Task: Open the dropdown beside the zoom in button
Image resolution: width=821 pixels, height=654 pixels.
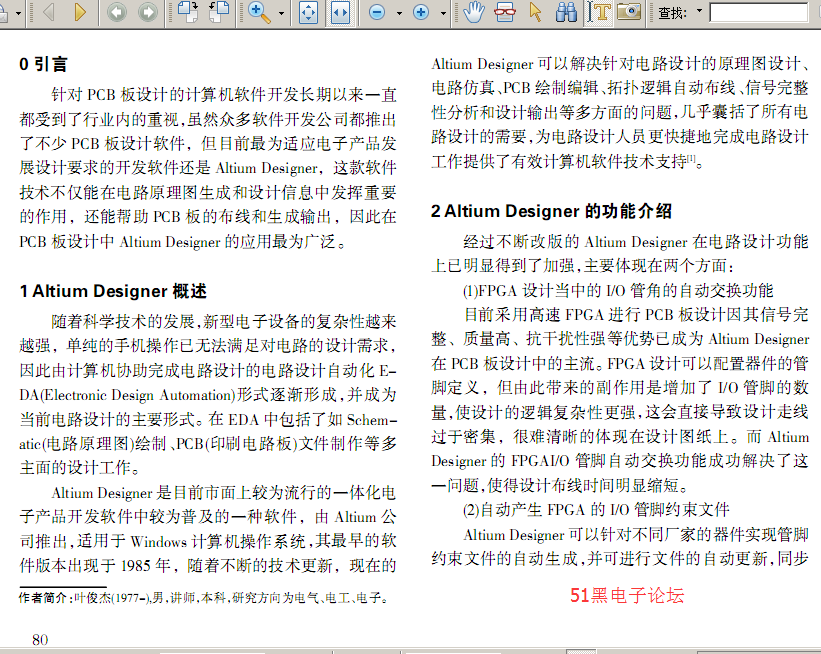Action: click(443, 13)
